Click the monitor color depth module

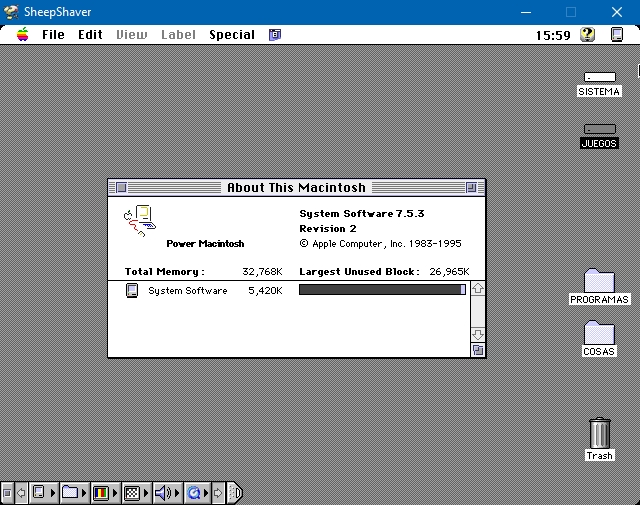(x=101, y=493)
